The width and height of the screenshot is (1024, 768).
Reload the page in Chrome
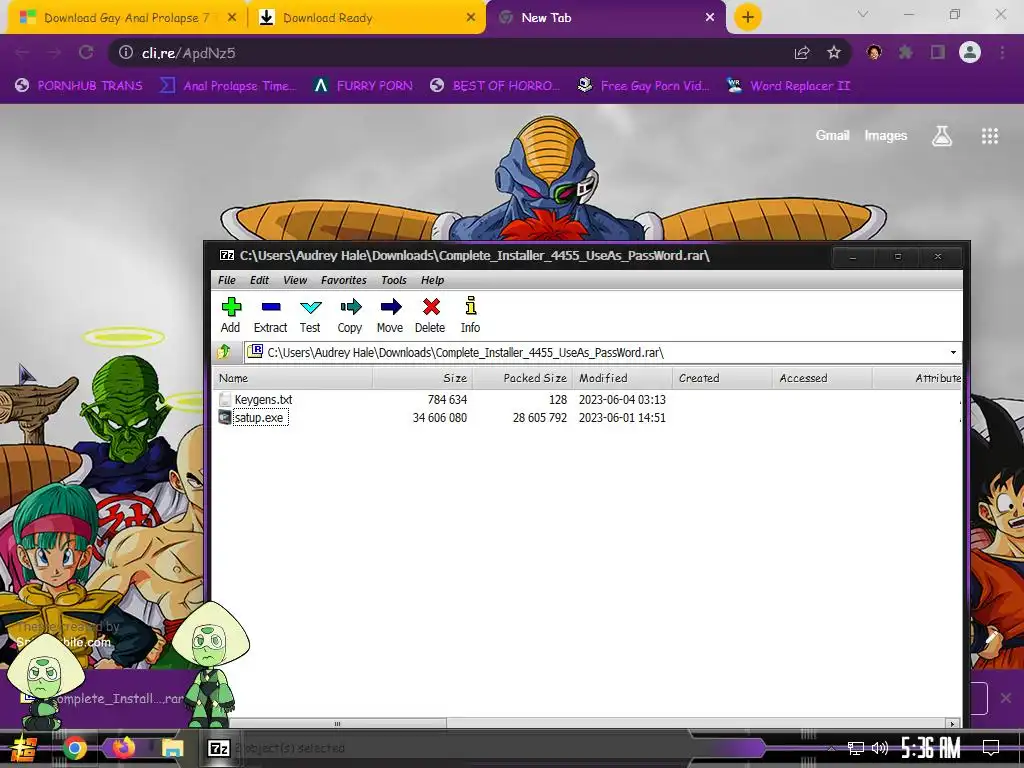(x=86, y=52)
